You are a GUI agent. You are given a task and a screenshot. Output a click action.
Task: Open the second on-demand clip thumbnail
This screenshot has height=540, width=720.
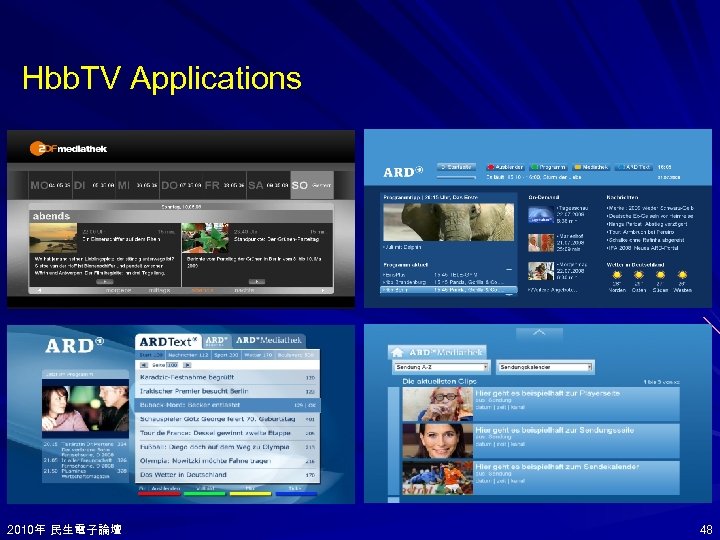click(x=541, y=242)
